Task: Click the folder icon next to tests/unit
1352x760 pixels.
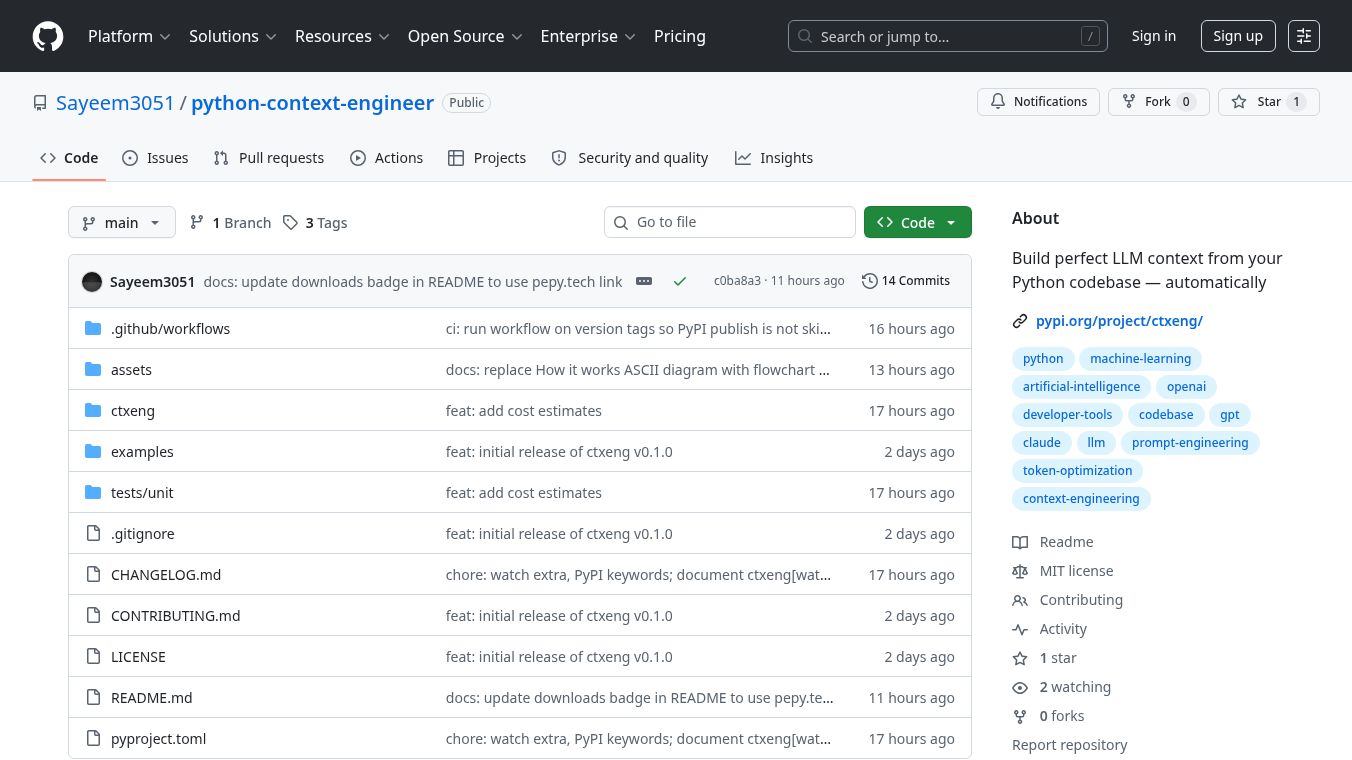Action: tap(93, 492)
